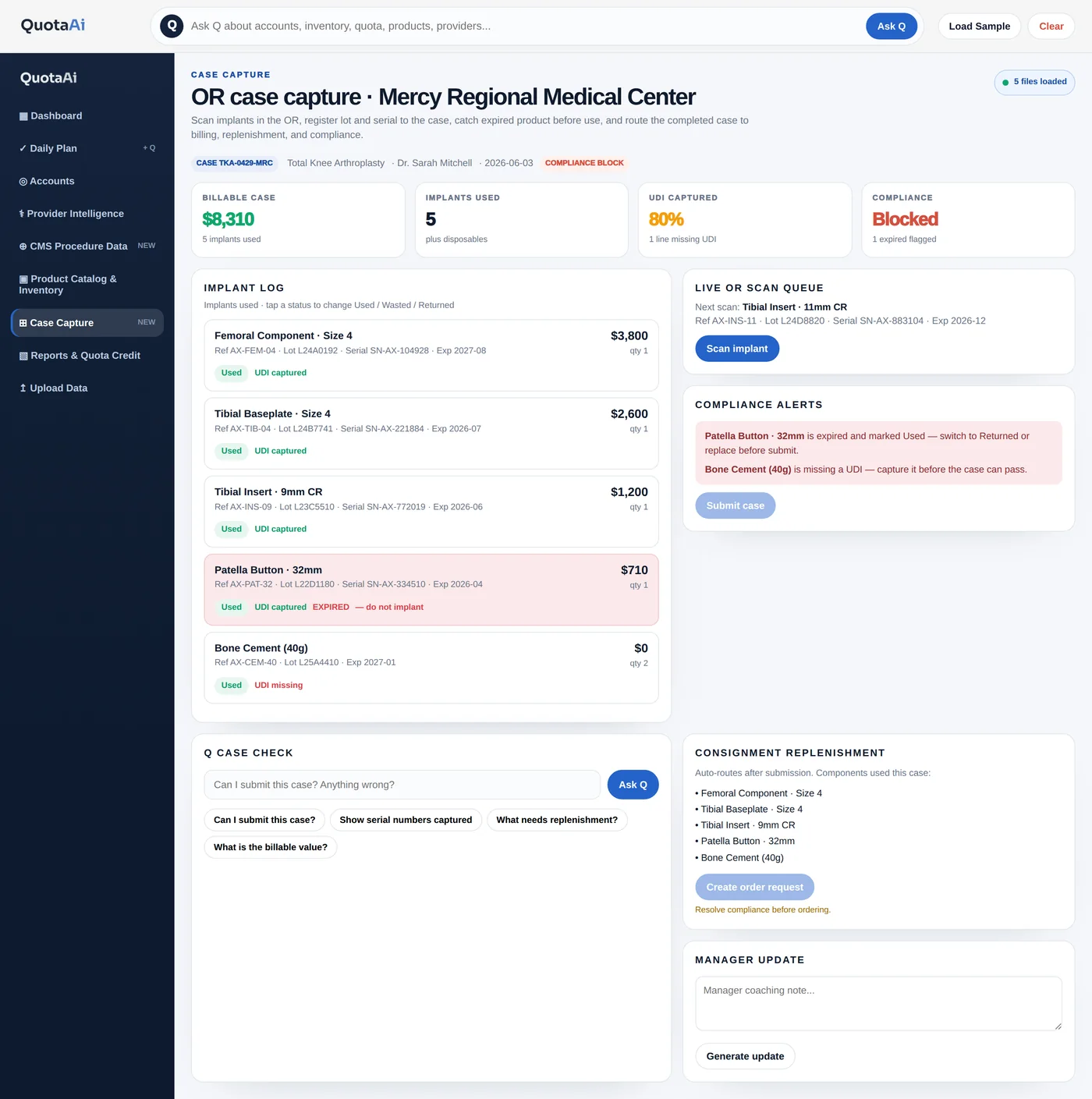Open Upload Data page
Screen dimensions: 1092x1099
(87, 388)
